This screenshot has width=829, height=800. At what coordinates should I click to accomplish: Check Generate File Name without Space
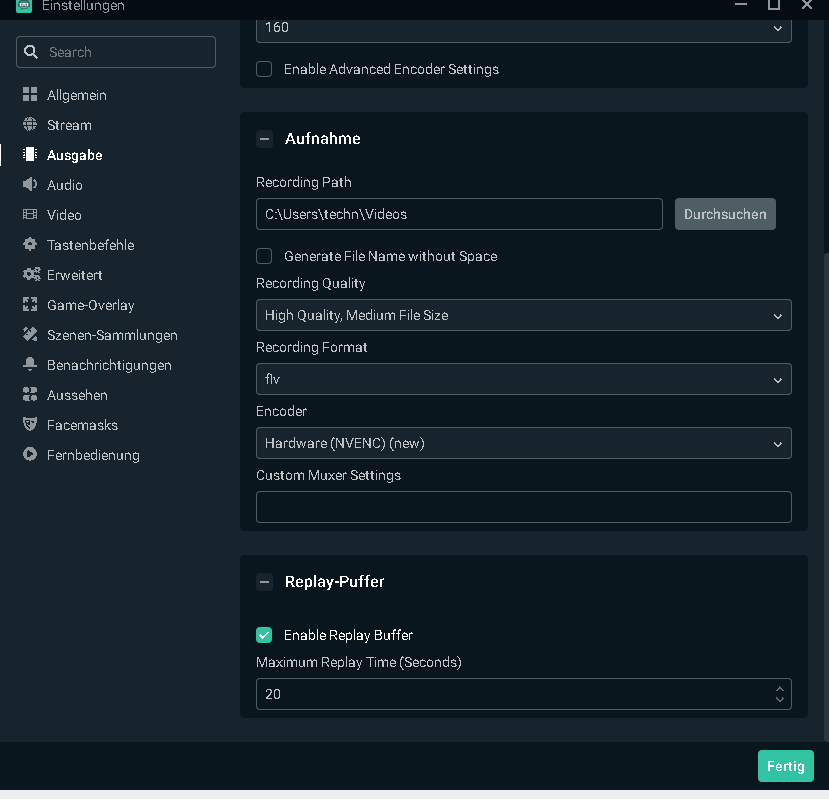264,256
